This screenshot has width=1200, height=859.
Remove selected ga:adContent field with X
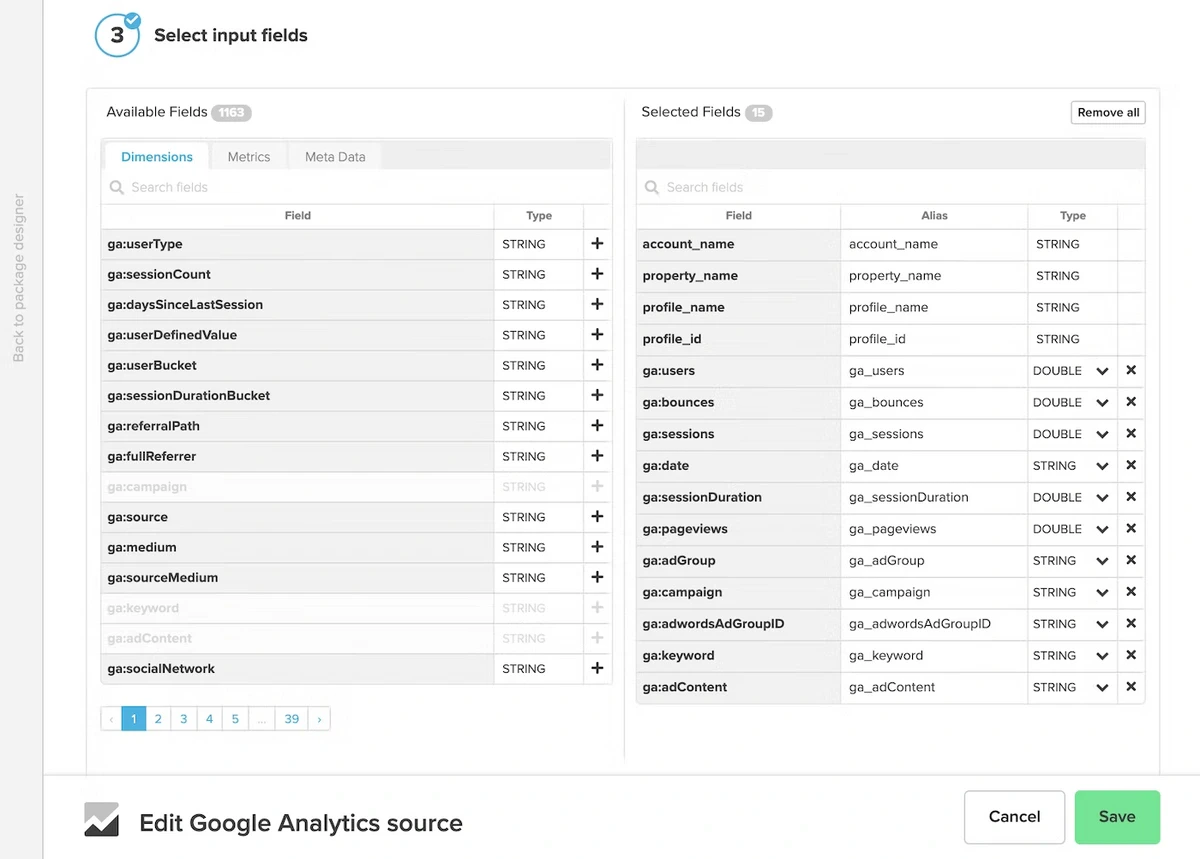coord(1131,687)
